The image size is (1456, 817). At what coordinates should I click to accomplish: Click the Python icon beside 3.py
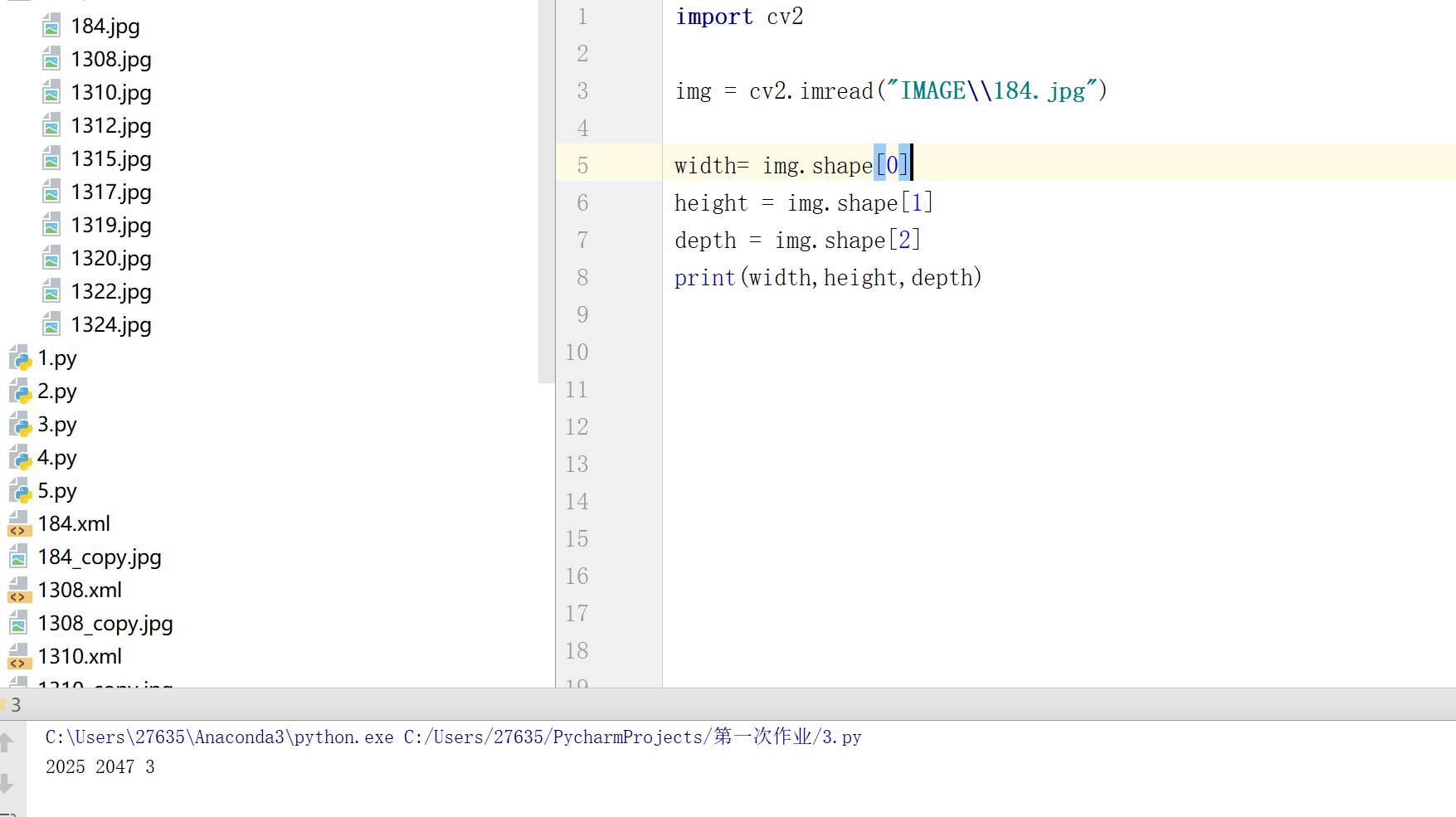click(20, 424)
